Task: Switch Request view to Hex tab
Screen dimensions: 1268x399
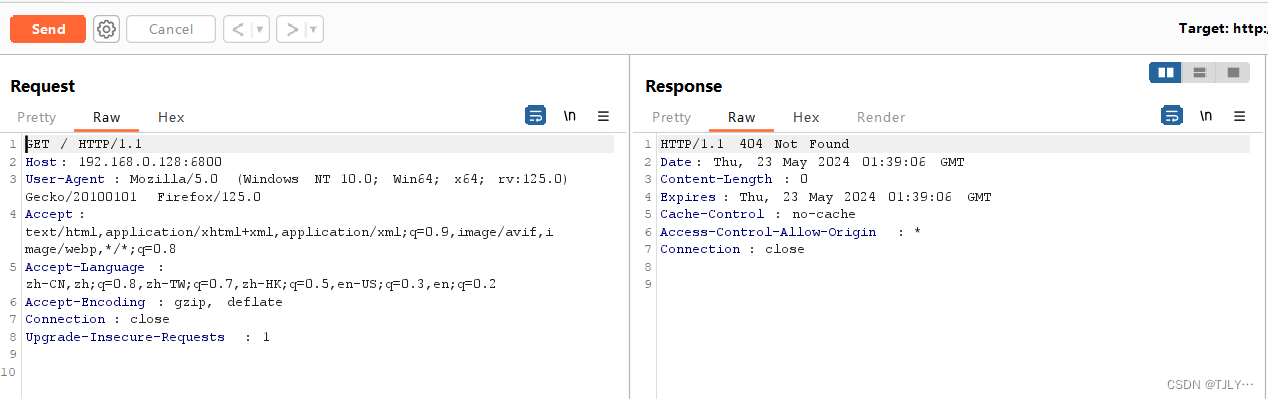Action: [x=171, y=117]
